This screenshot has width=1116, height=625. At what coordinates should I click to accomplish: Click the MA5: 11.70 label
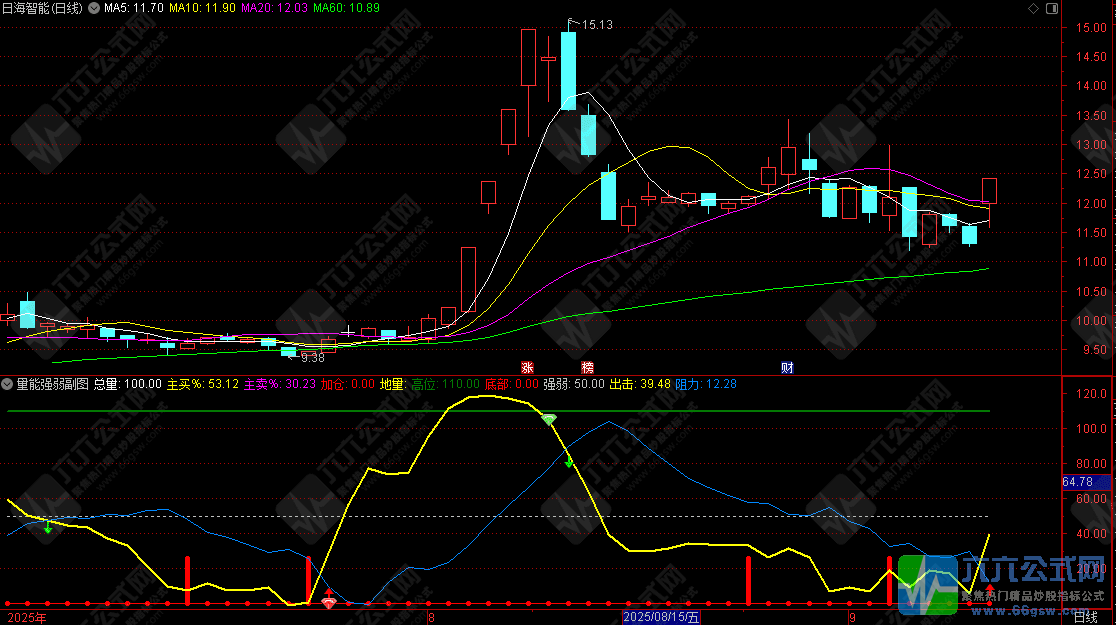click(133, 8)
